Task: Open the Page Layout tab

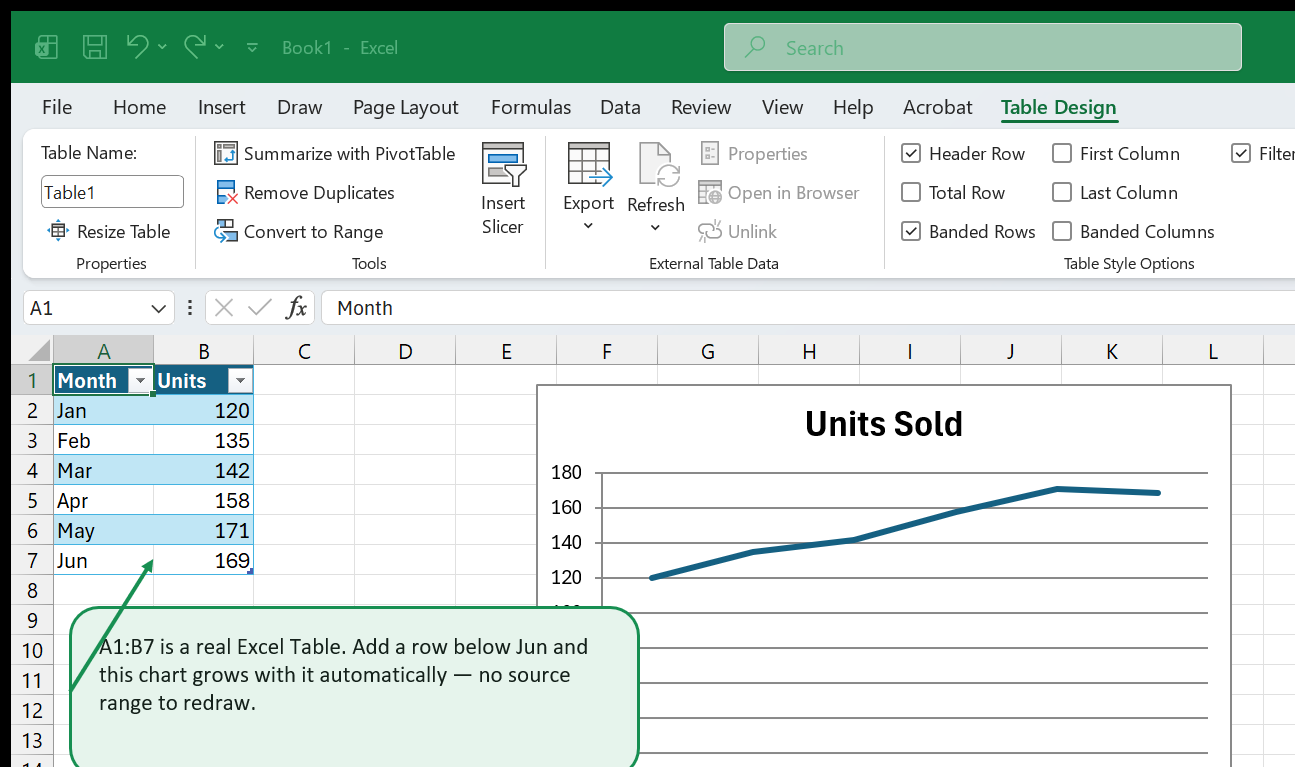Action: coord(406,107)
